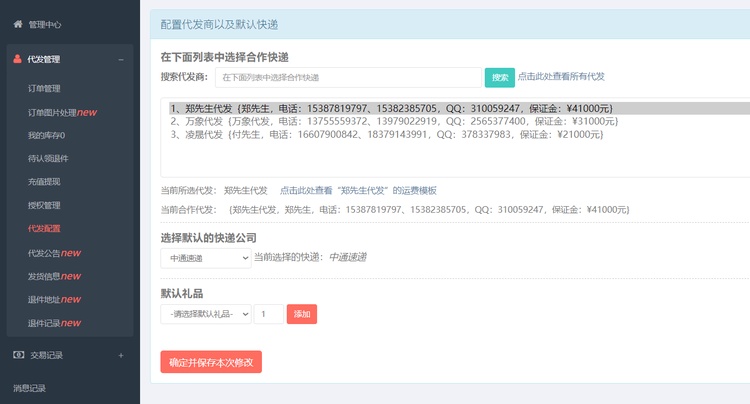This screenshot has width=750, height=404.
Task: Open the 默认快递公司 dropdown showing 中通速递
Action: 205,258
